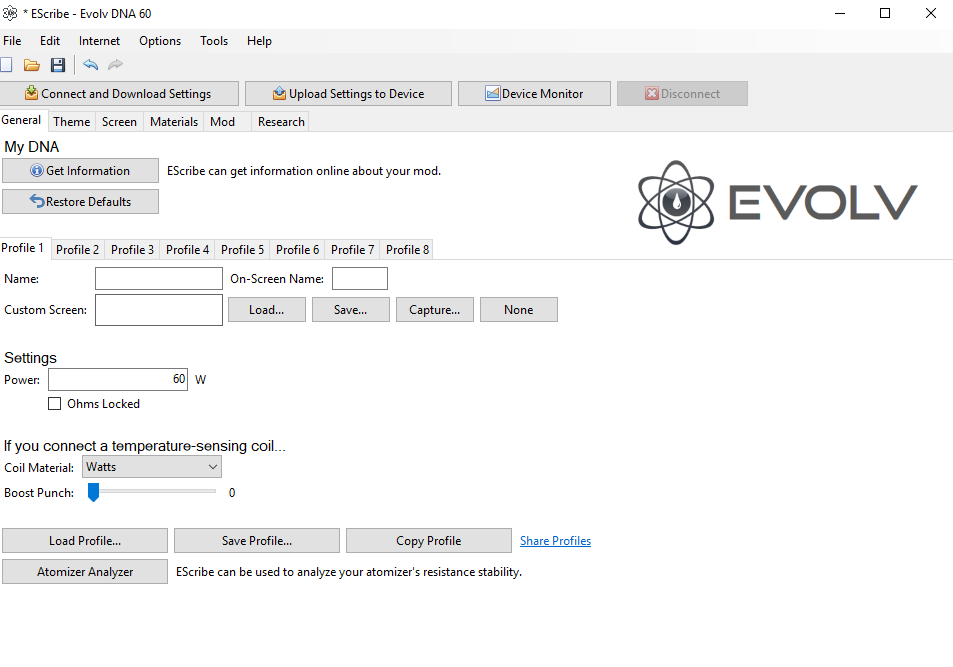Select the Profile 3 tab
The height and width of the screenshot is (667, 953).
[132, 250]
